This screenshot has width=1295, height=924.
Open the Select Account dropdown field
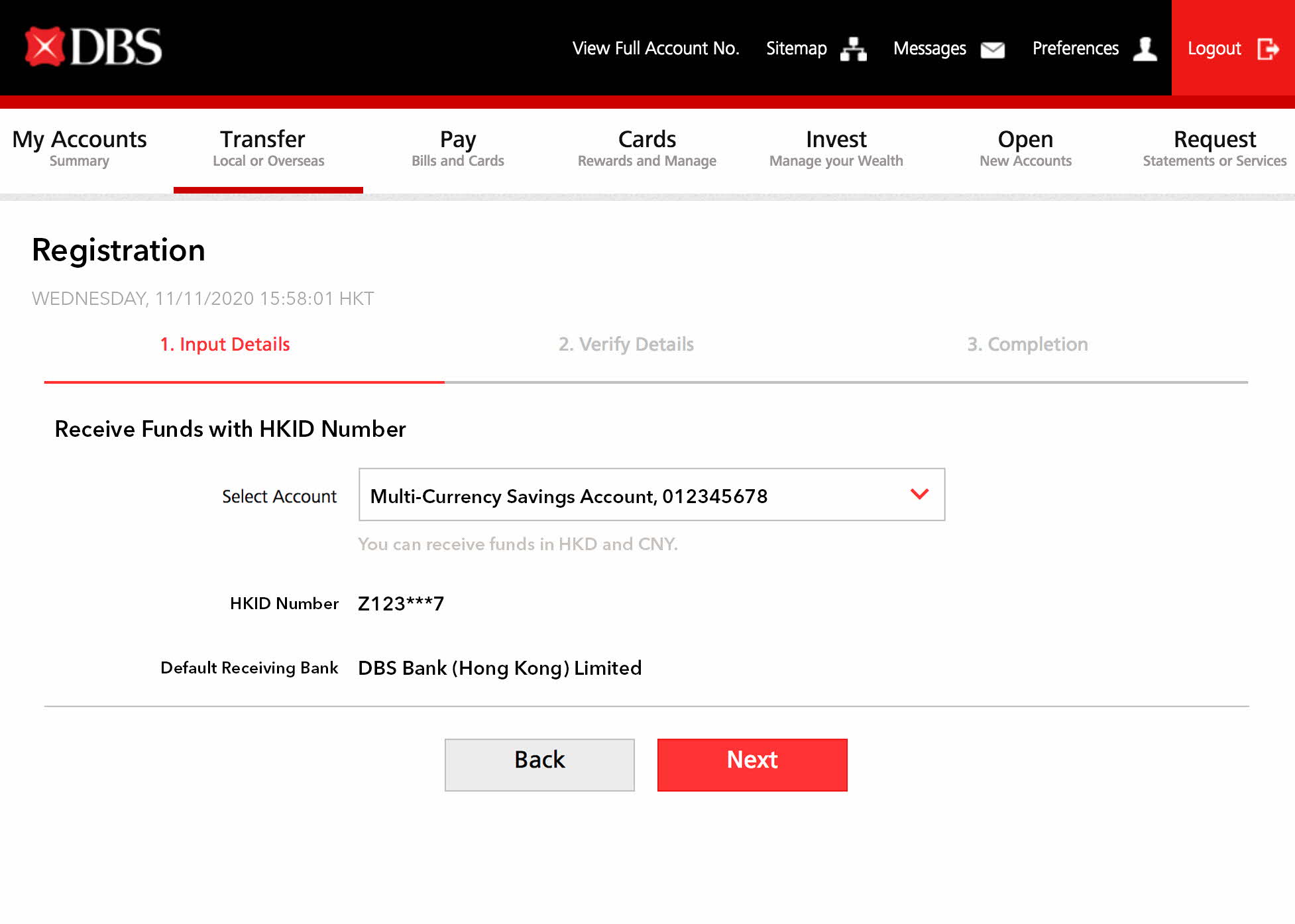pos(651,495)
